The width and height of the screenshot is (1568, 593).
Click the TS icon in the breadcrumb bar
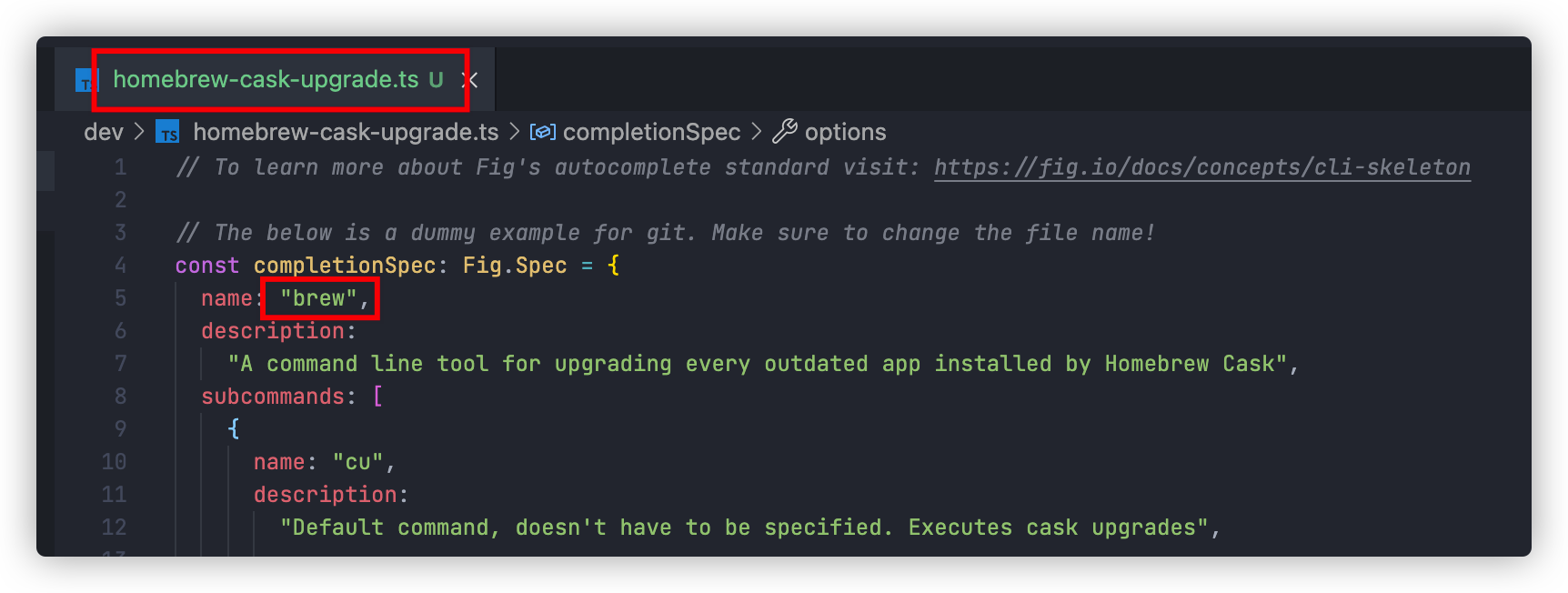(x=167, y=133)
